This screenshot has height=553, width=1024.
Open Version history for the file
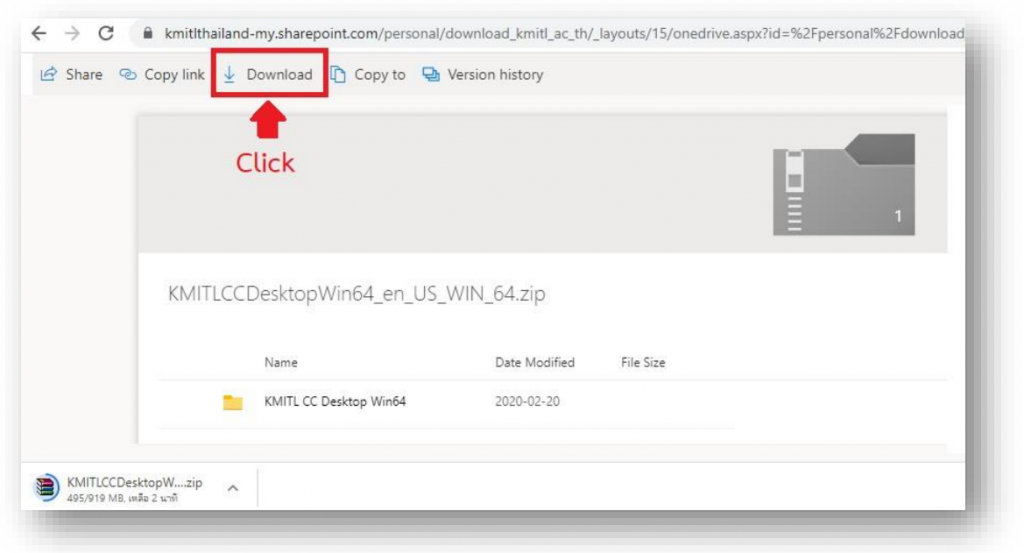[483, 75]
